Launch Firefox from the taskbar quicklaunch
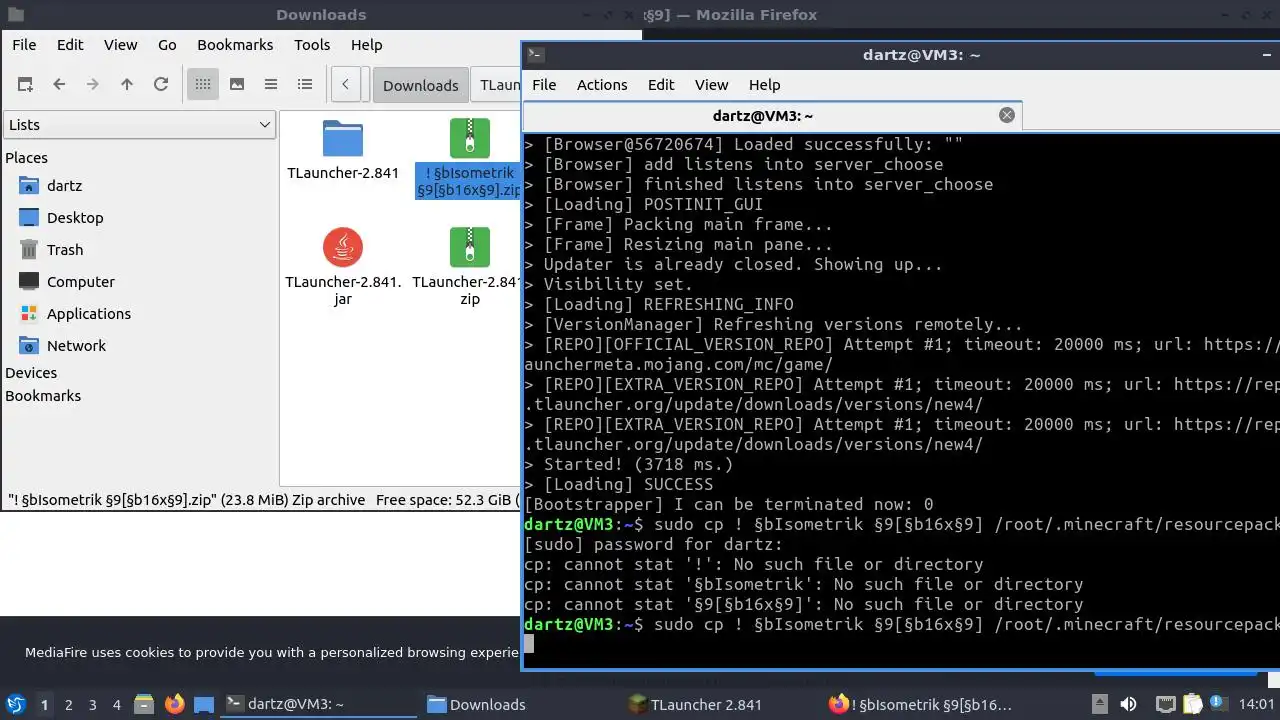The height and width of the screenshot is (720, 1280). pyautogui.click(x=174, y=704)
